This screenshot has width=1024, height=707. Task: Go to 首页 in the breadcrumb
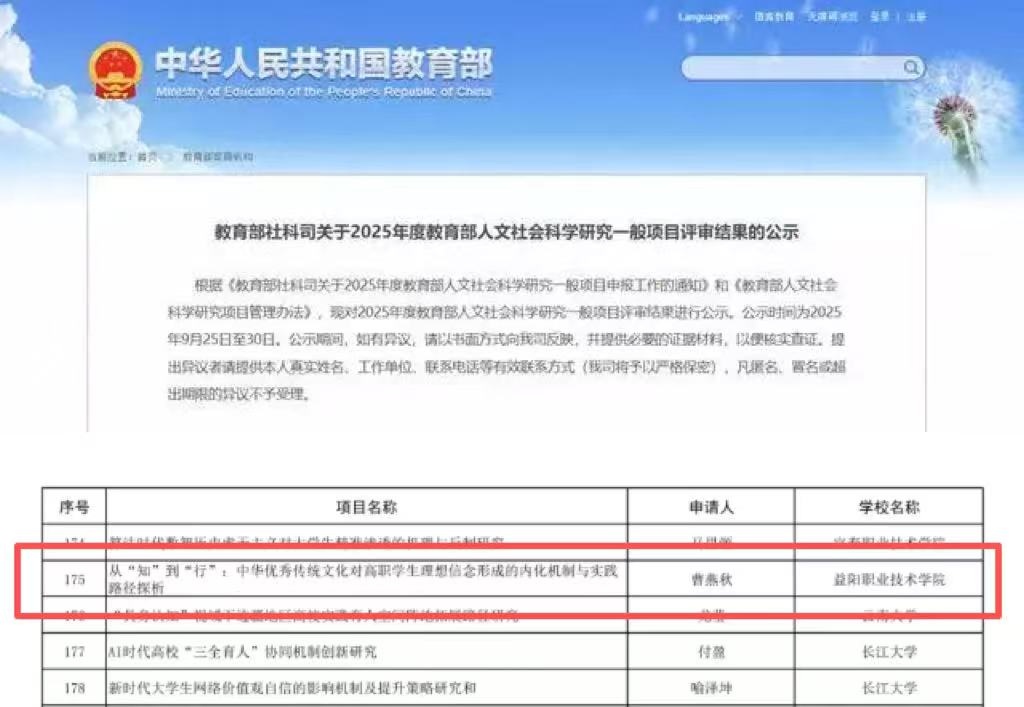tap(148, 157)
